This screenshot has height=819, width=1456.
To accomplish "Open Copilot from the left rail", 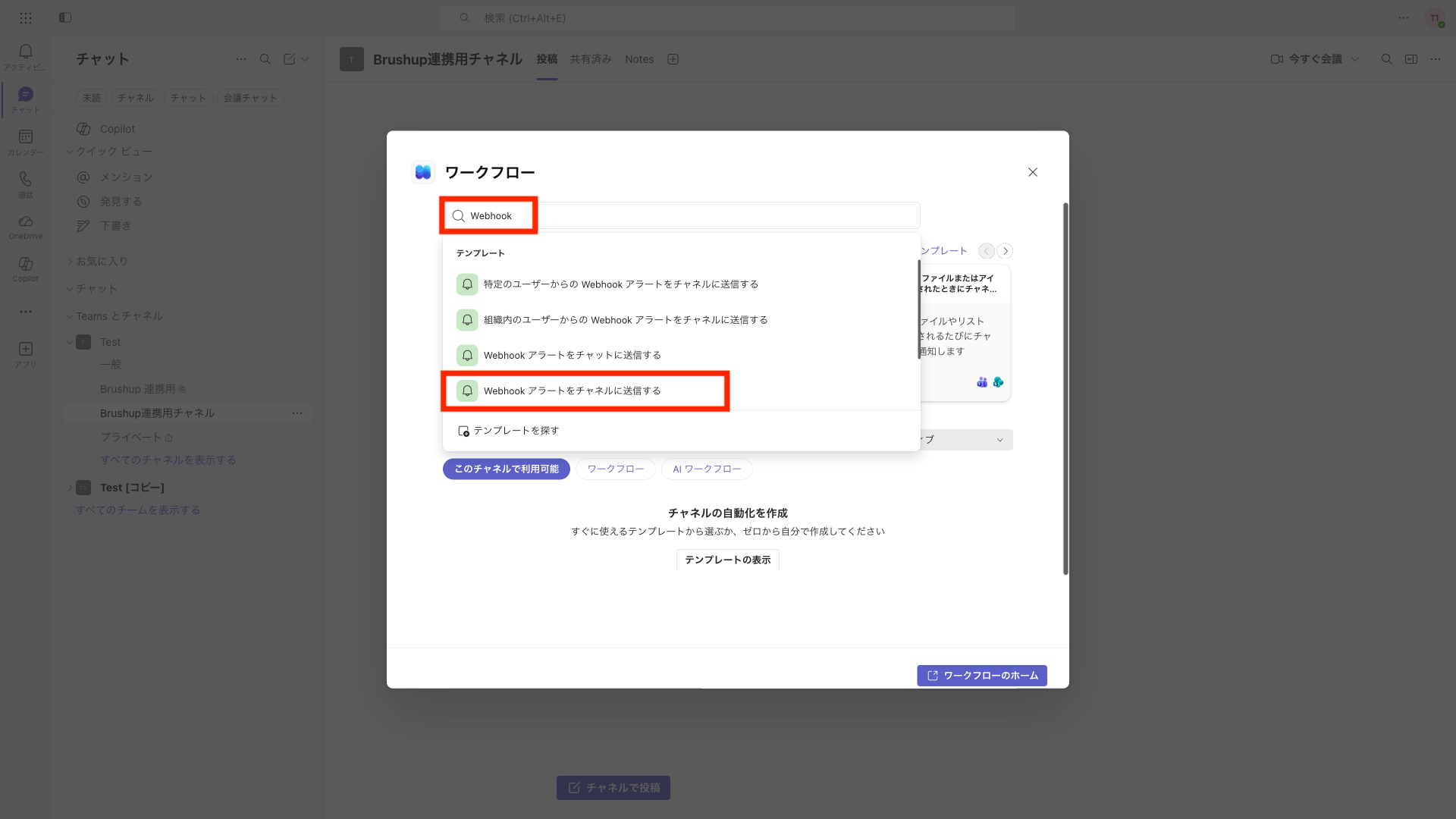I will pos(26,269).
